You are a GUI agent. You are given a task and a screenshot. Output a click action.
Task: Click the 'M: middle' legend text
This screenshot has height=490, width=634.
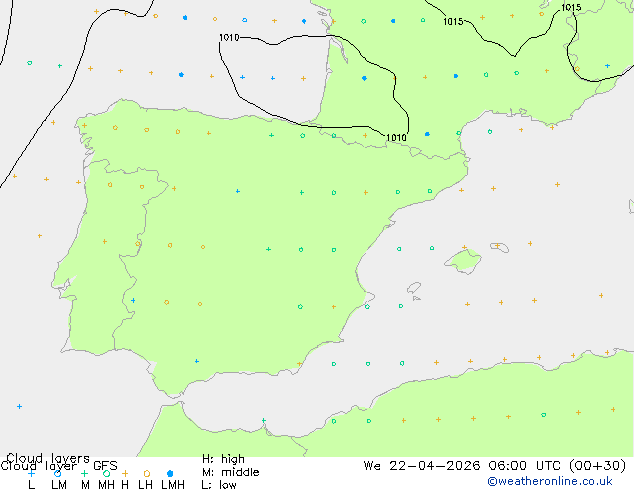coord(230,472)
